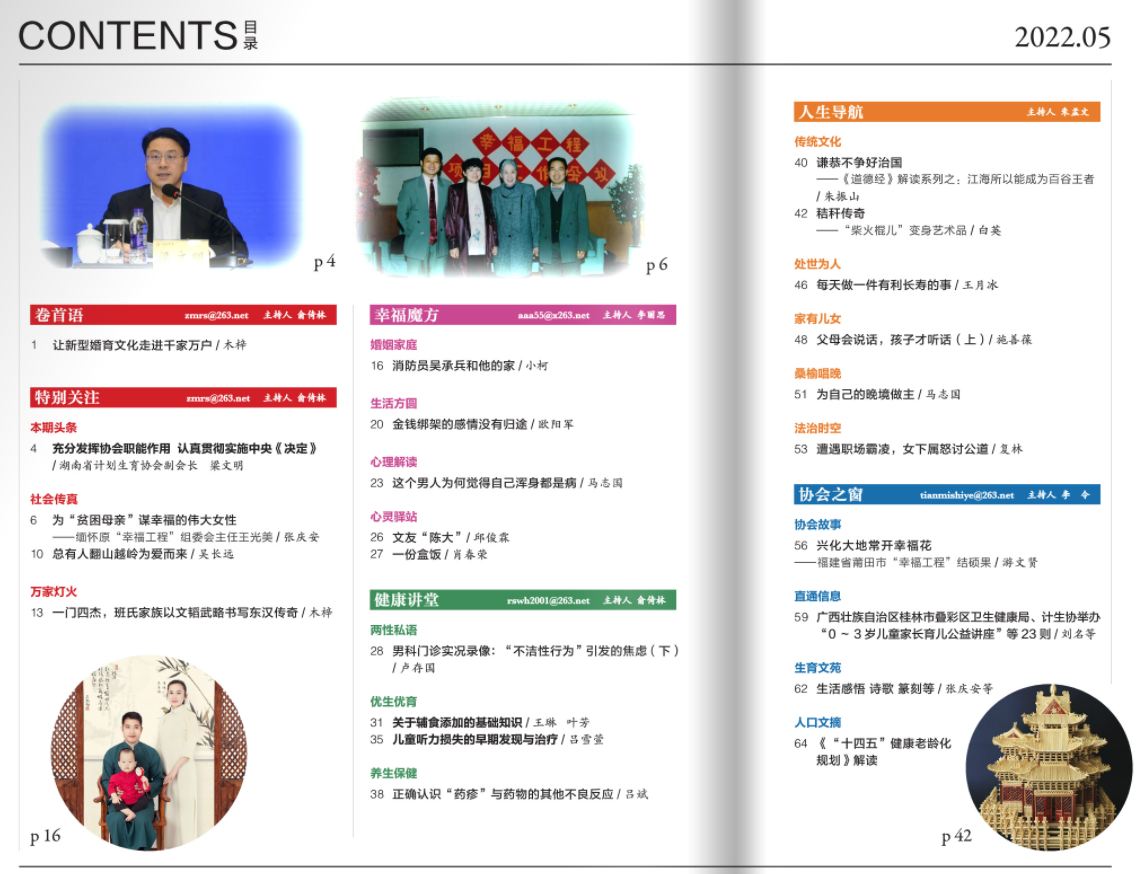Click the red 卷首语 section header
The image size is (1139, 874).
click(183, 315)
